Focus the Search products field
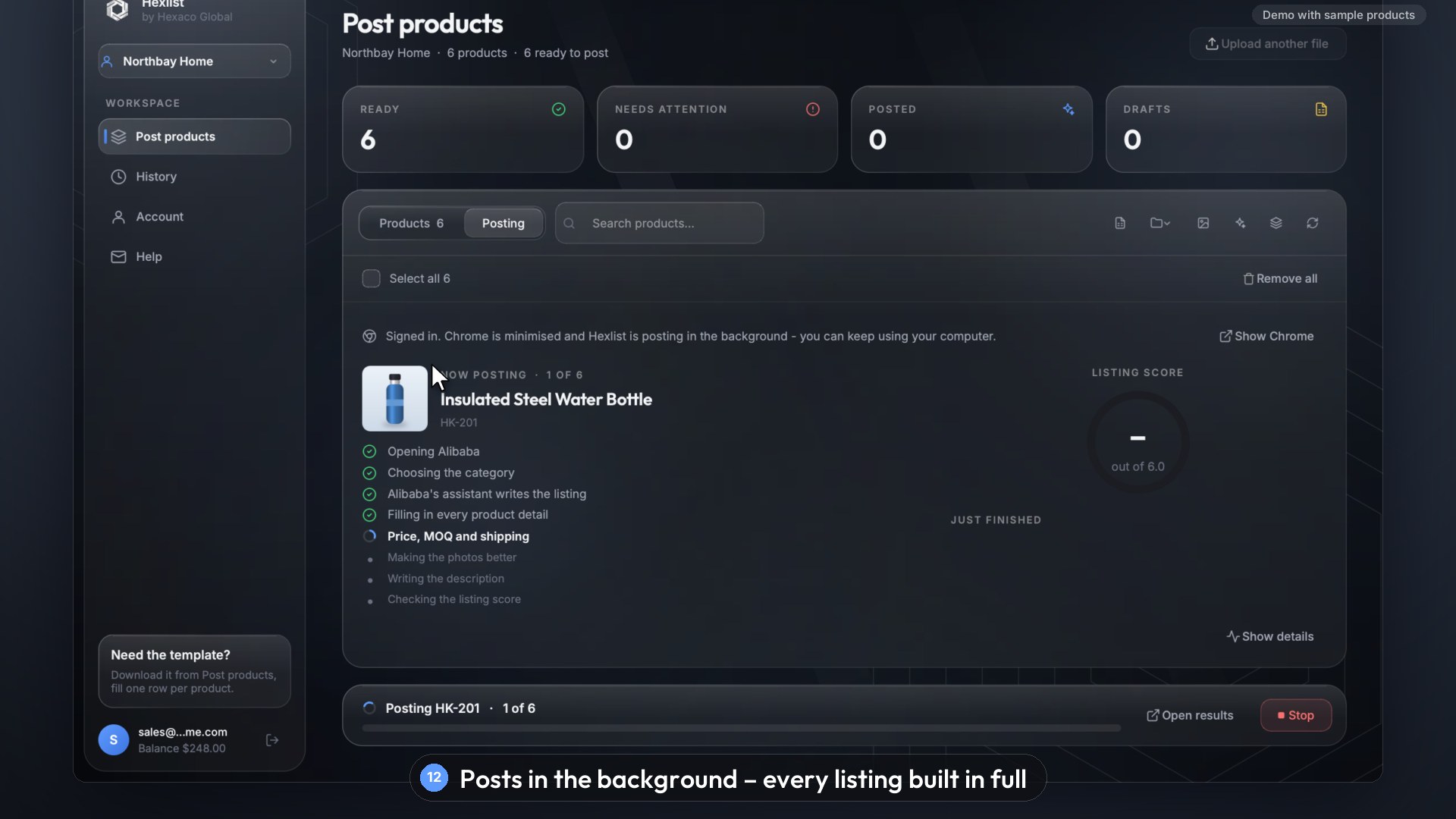 pos(659,223)
